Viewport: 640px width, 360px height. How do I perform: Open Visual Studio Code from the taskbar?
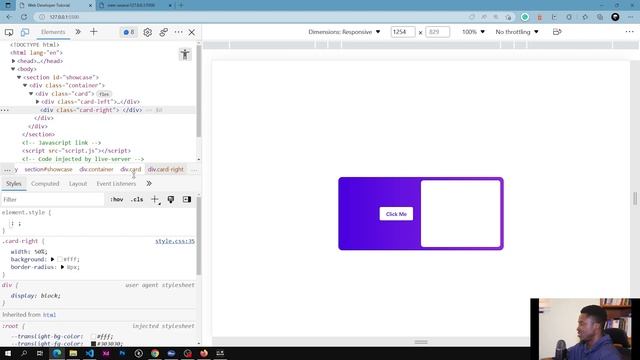[x=89, y=353]
